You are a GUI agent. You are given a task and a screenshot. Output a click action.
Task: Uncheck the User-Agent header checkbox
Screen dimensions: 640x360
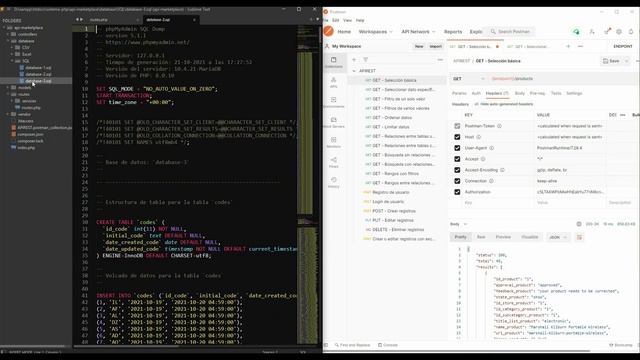point(457,148)
